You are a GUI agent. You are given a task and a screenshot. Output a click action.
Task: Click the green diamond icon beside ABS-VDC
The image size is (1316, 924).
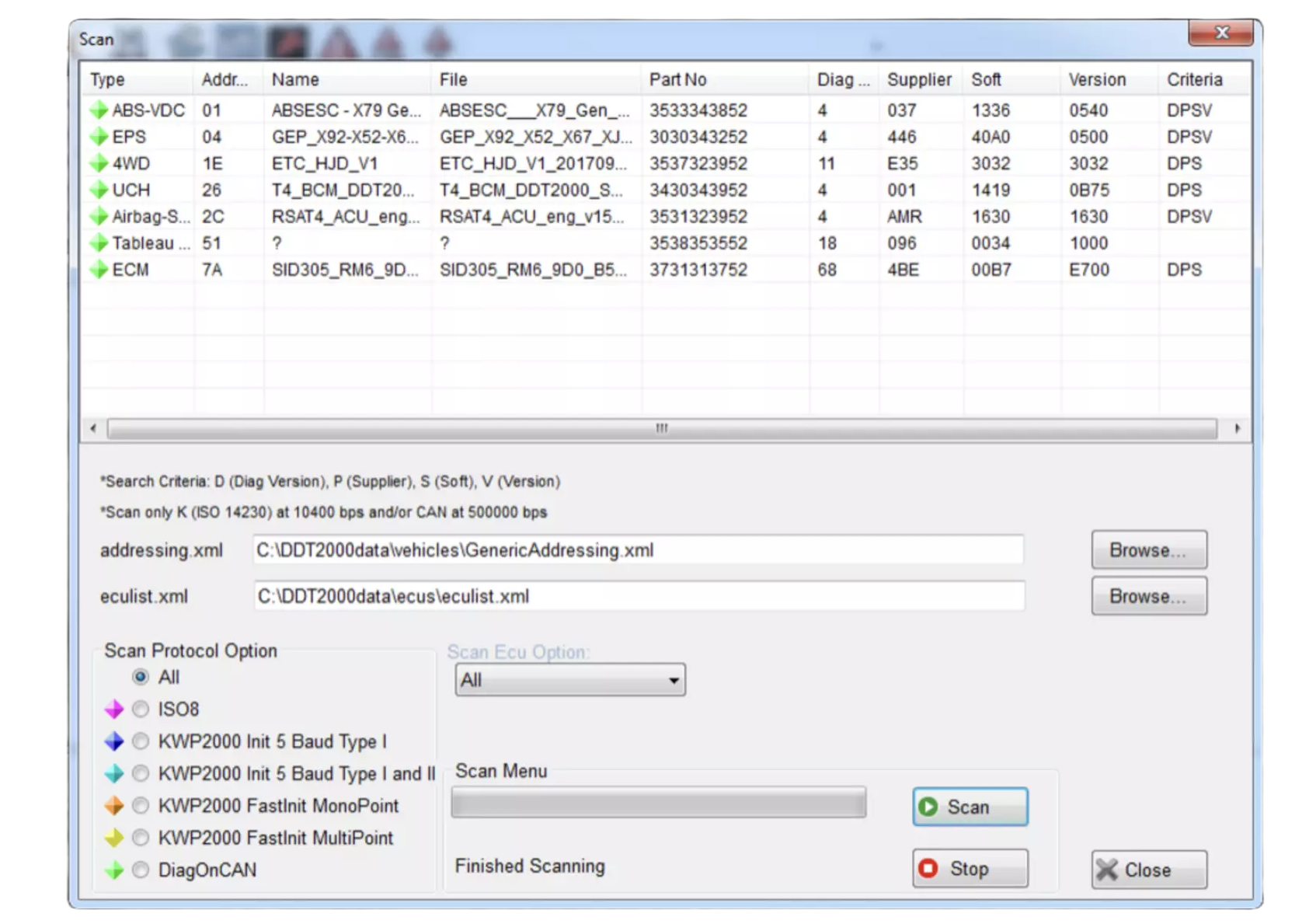coord(99,110)
